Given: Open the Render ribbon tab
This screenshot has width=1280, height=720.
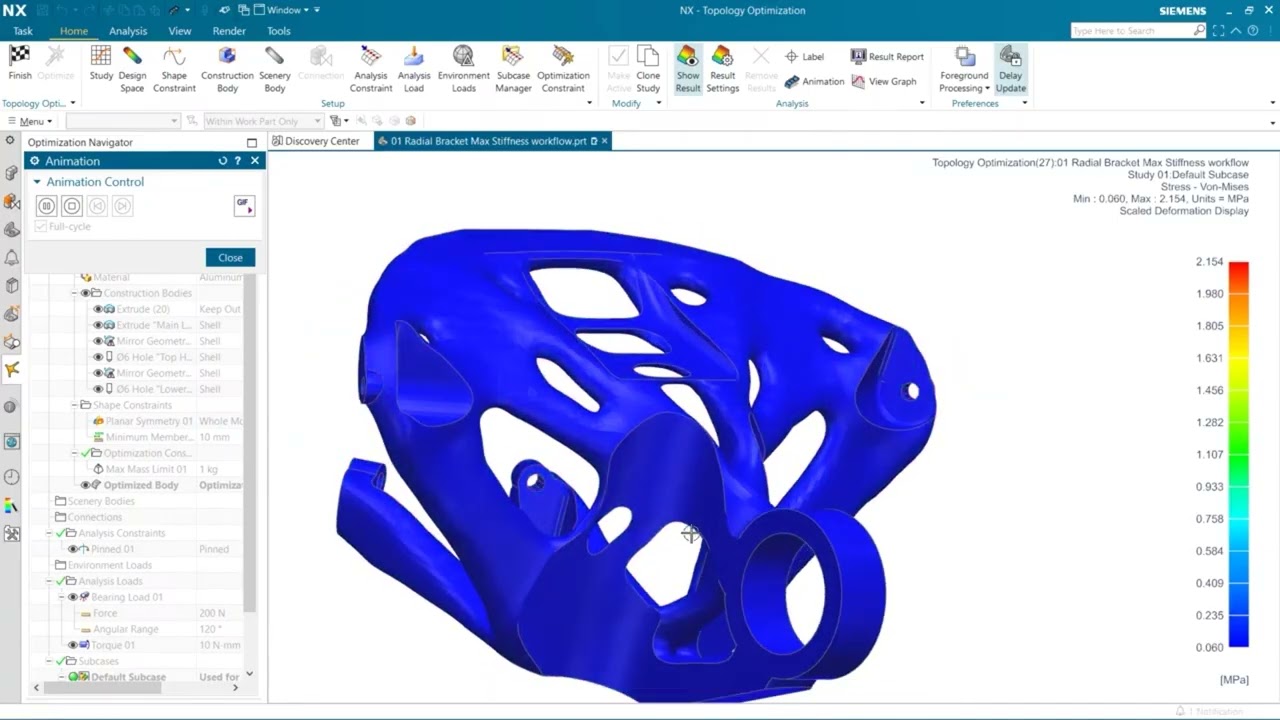Looking at the screenshot, I should [x=229, y=31].
